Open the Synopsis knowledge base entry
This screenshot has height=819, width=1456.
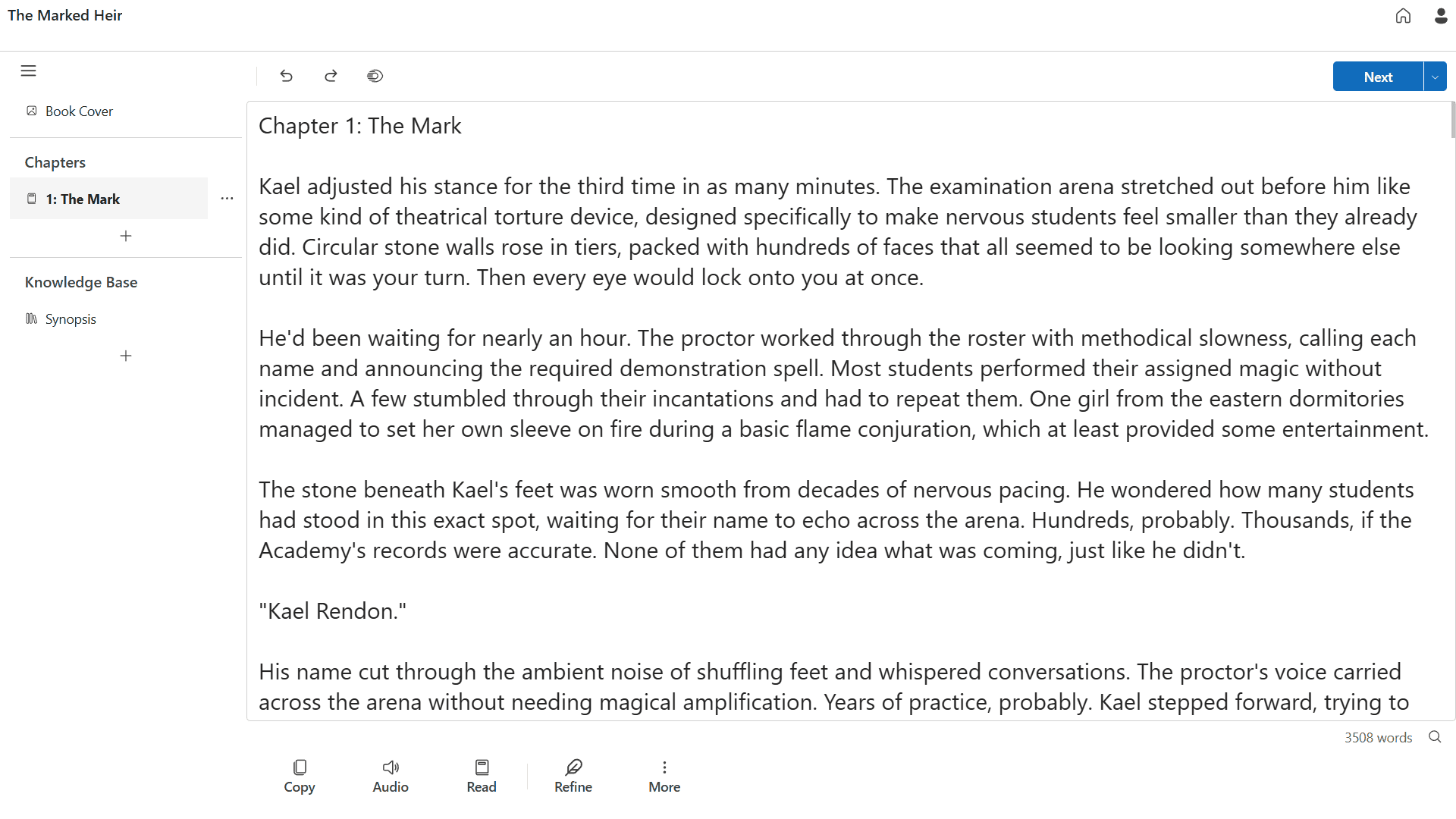click(x=71, y=319)
